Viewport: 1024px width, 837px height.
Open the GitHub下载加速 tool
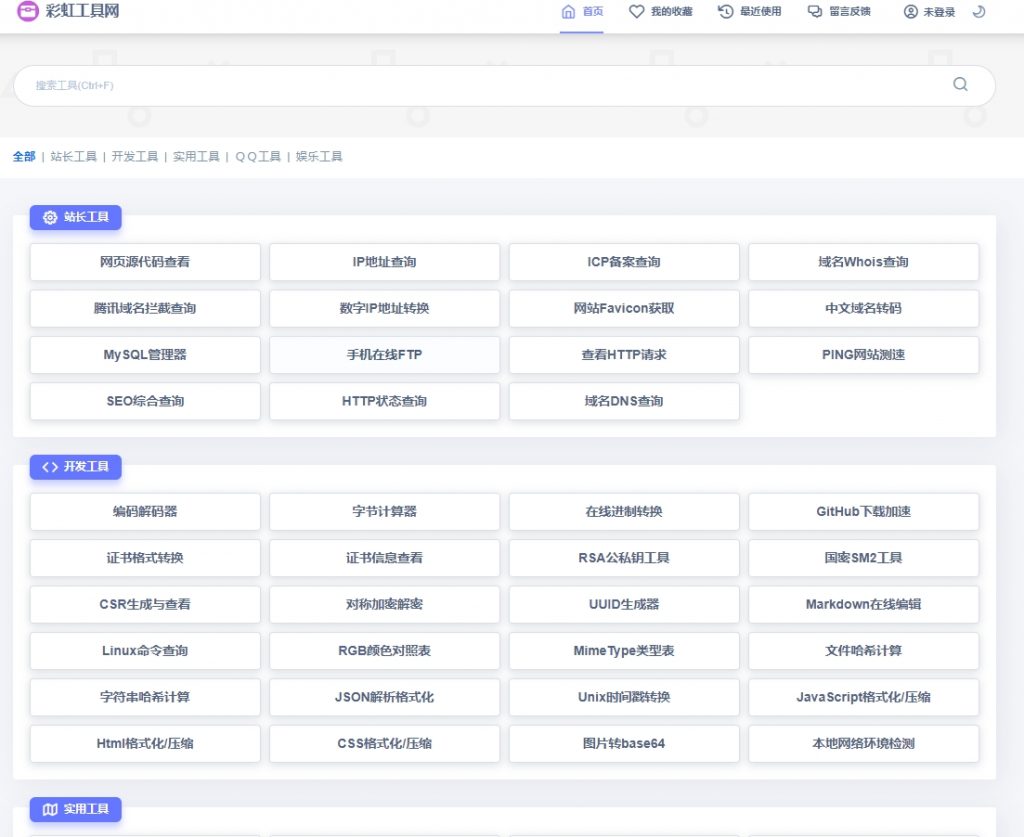click(x=863, y=512)
